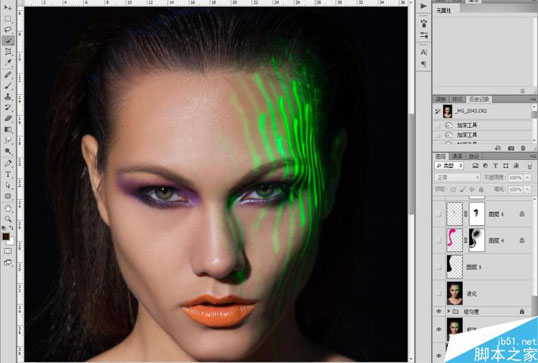The image size is (538, 363).
Task: Filter layers by type layers
Action: click(495, 166)
